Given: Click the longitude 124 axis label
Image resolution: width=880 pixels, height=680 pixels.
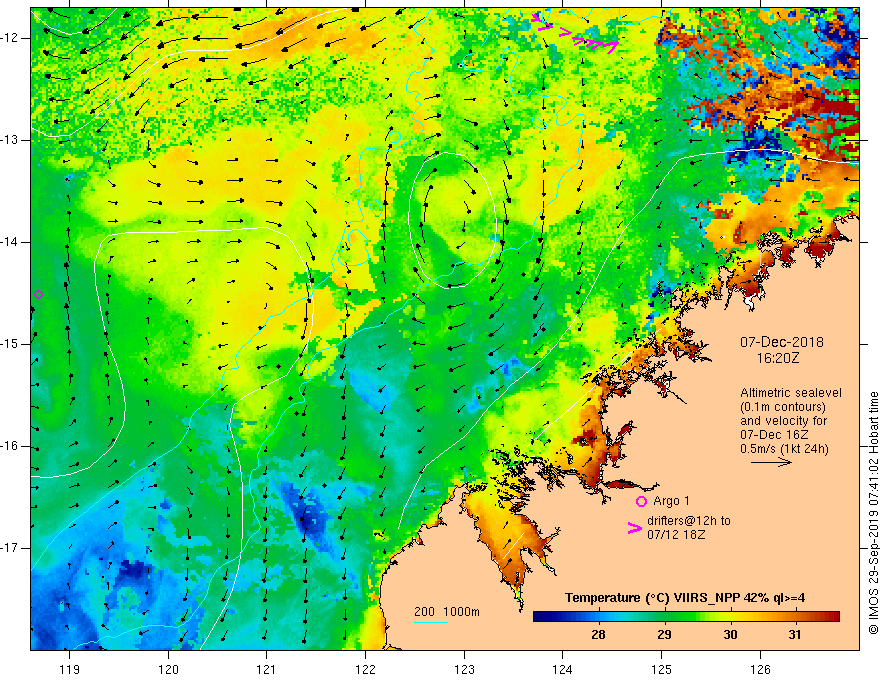Looking at the screenshot, I should [563, 669].
